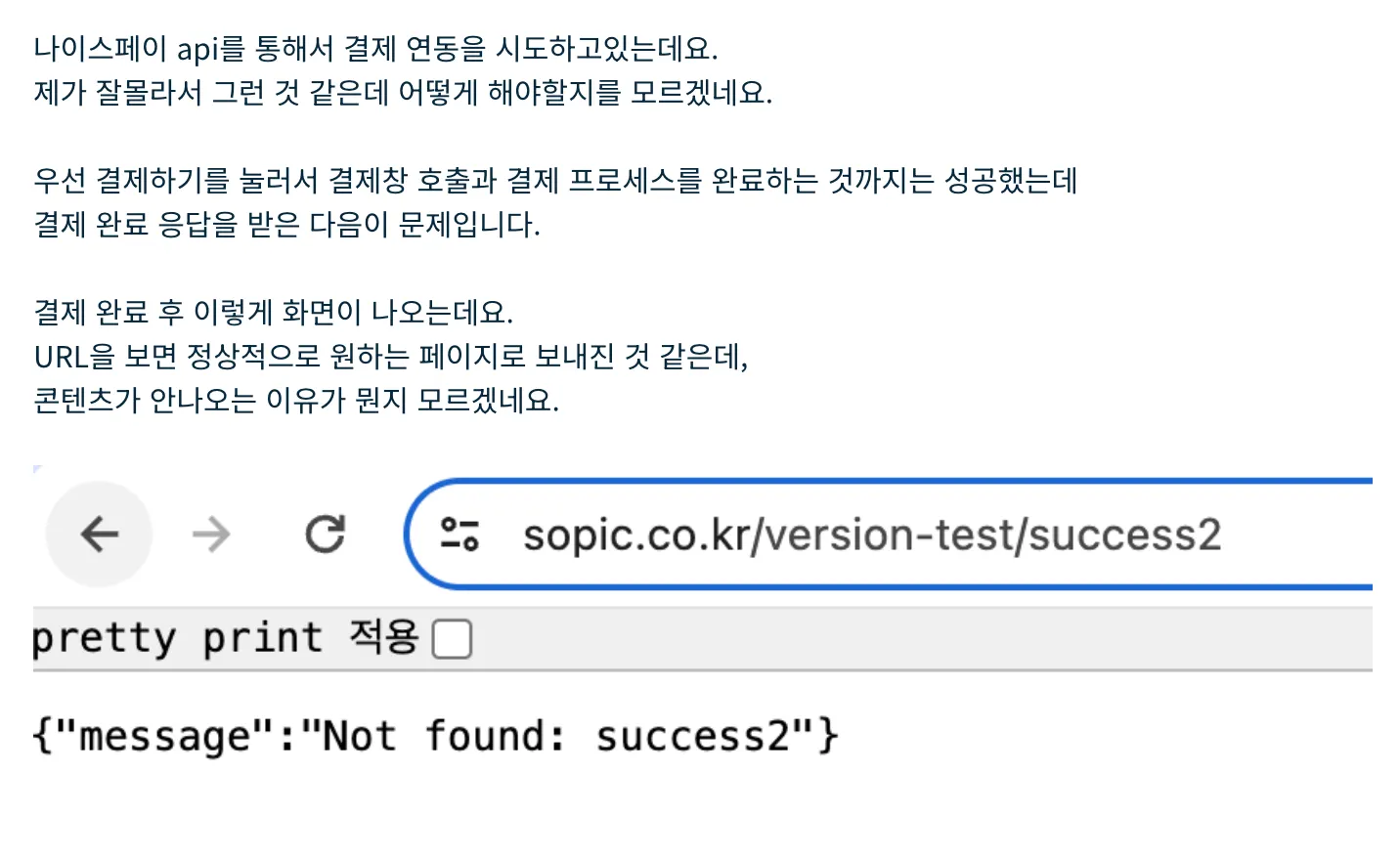Viewport: 1400px width, 858px height.
Task: Click the line starting with '우선 결제하기를'
Action: point(555,180)
